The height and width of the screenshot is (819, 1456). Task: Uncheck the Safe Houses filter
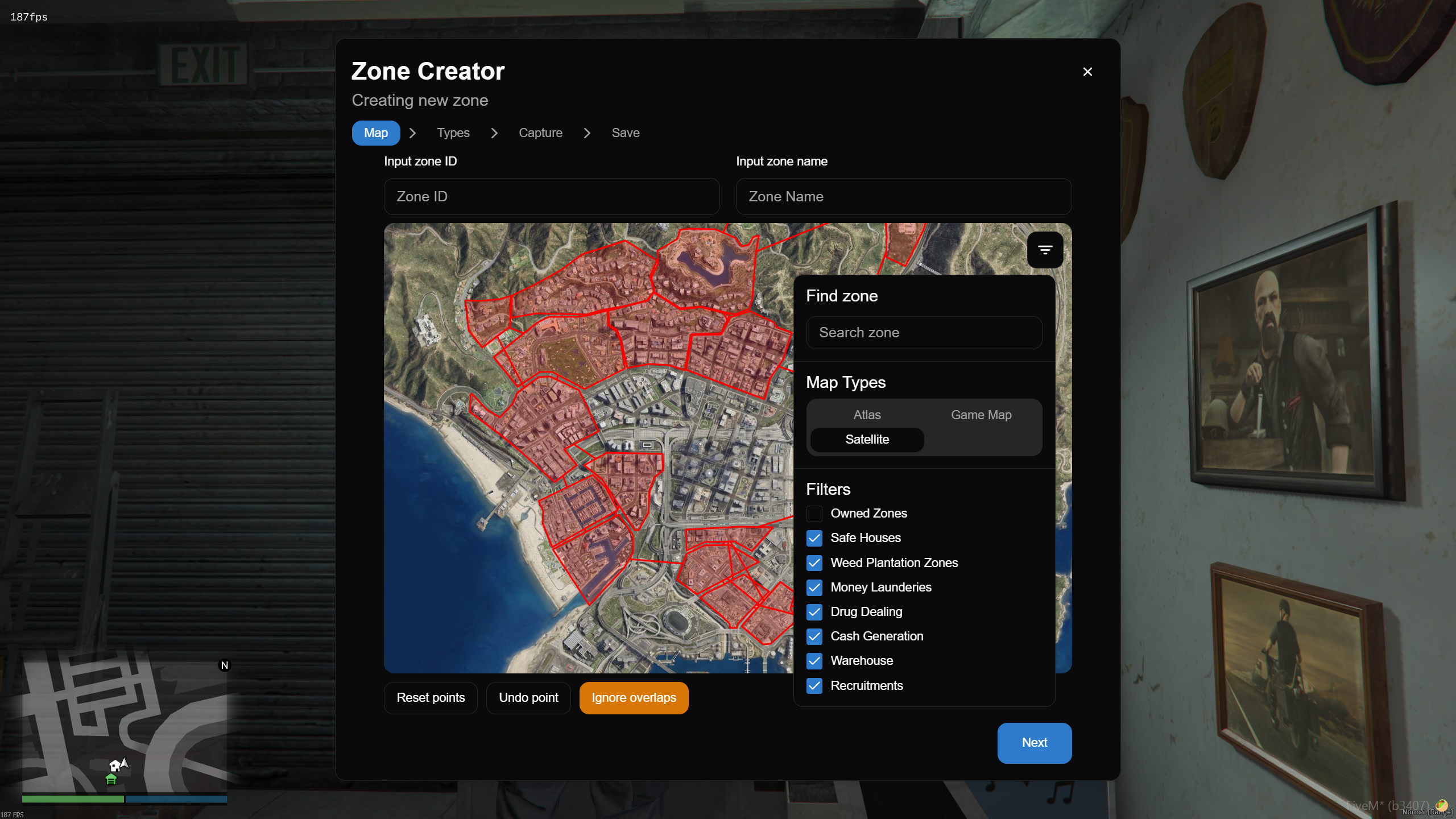814,538
